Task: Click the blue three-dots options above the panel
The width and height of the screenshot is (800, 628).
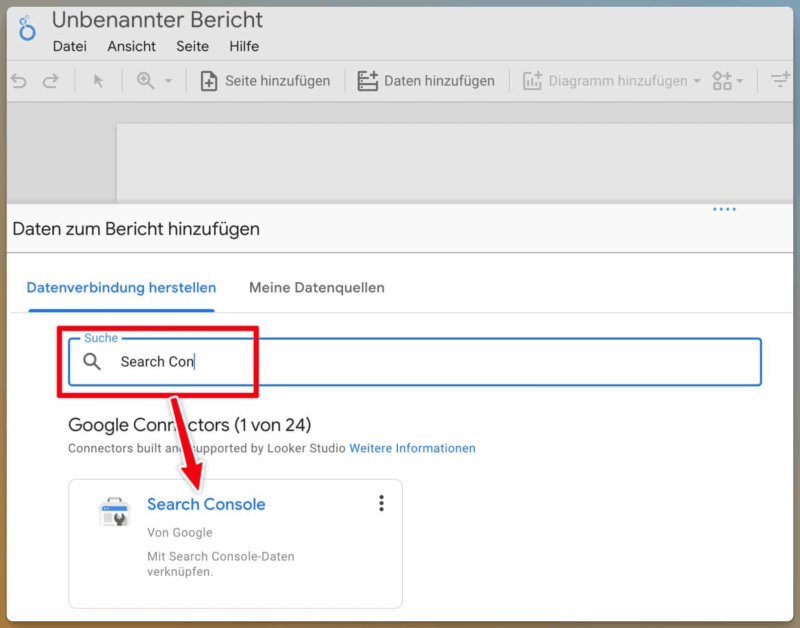Action: (x=724, y=209)
